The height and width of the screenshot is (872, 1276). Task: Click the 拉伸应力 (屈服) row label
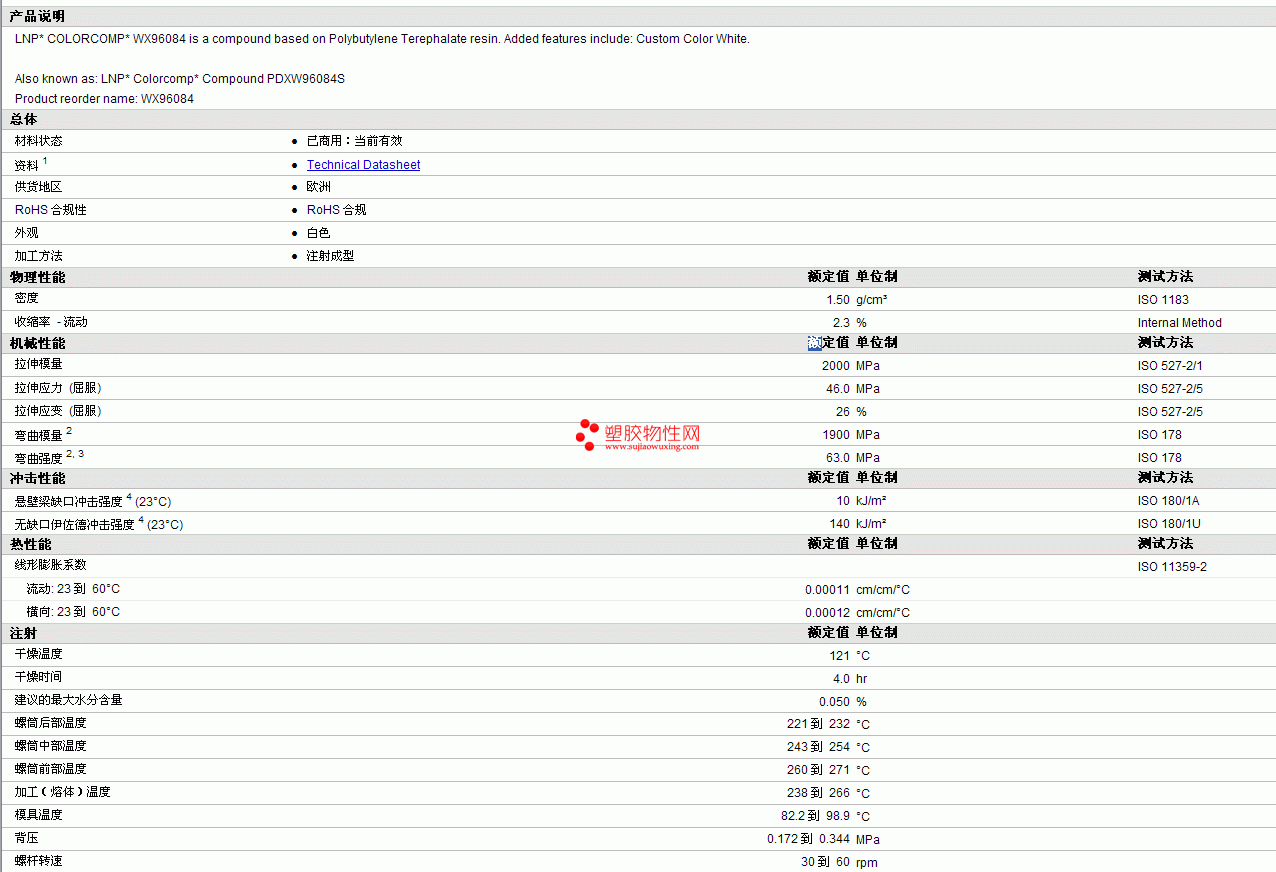58,388
